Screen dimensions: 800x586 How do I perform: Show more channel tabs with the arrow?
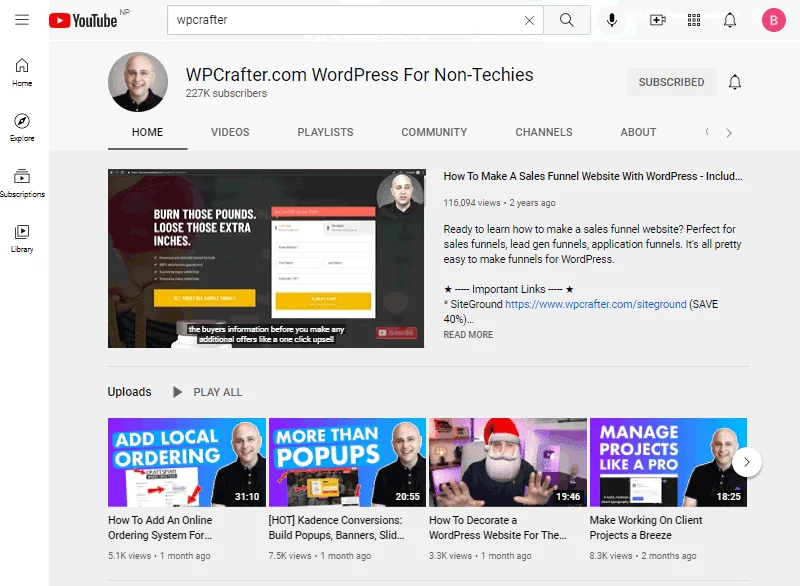pos(729,133)
